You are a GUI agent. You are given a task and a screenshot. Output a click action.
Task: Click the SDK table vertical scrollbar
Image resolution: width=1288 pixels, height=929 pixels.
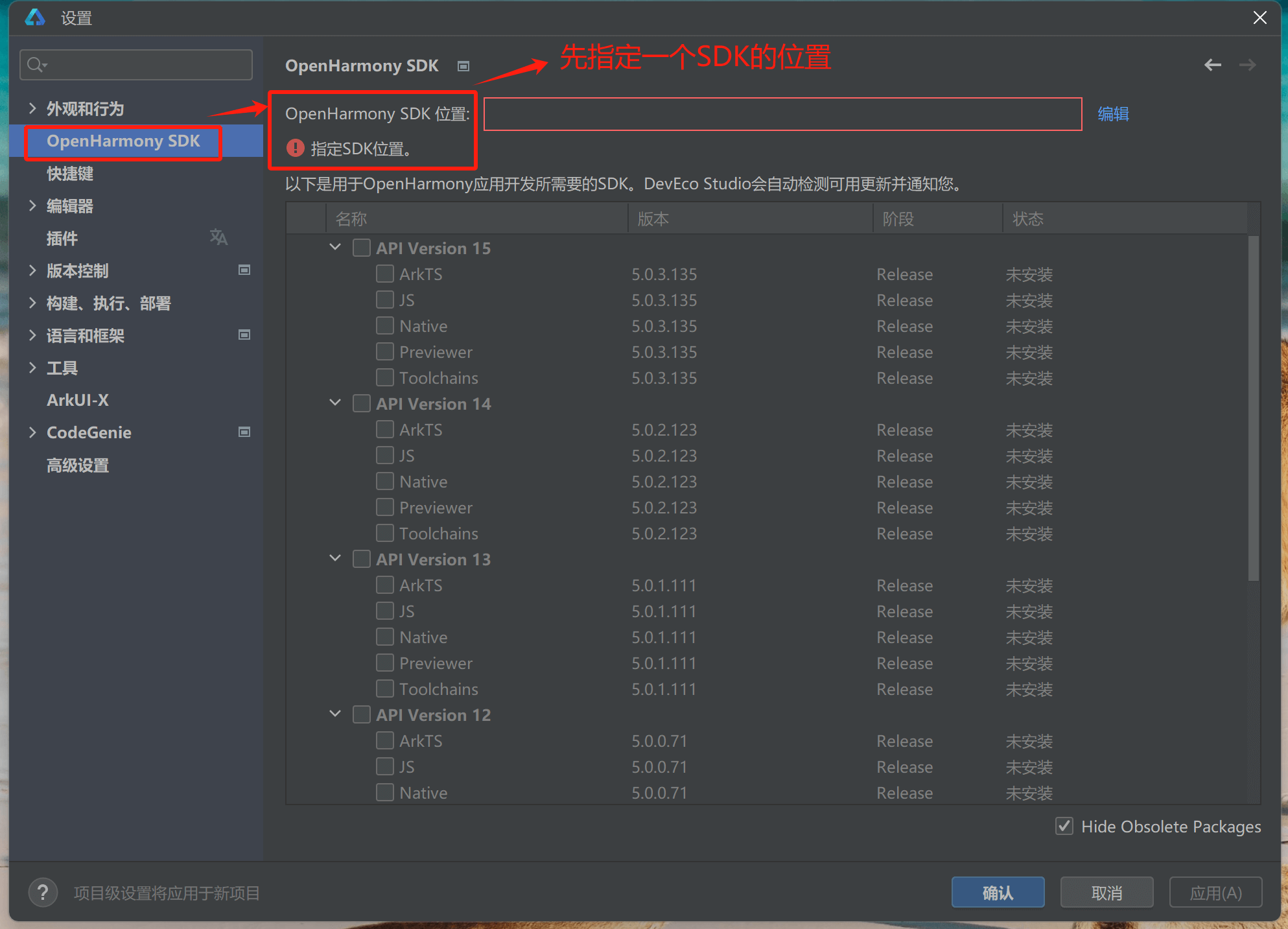[1253, 408]
